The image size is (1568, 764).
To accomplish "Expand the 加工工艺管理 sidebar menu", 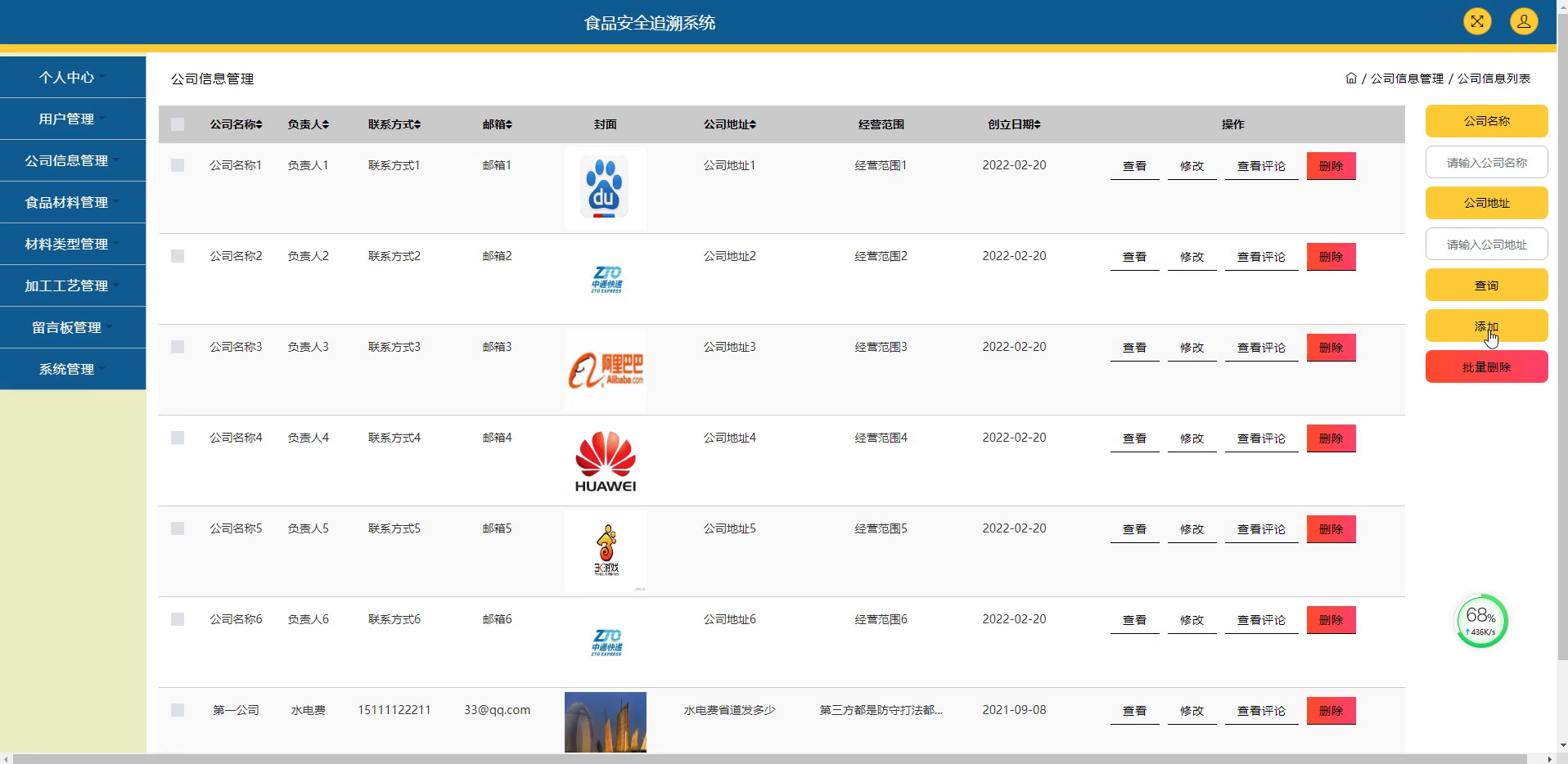I will pyautogui.click(x=73, y=285).
